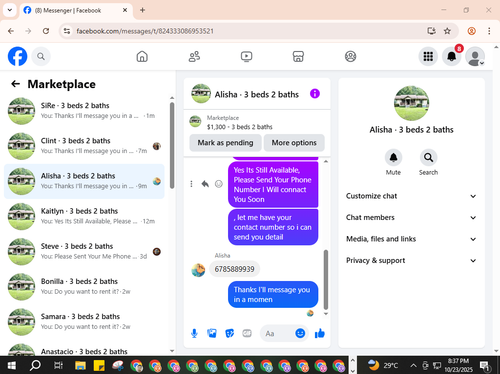Viewport: 500px width, 374px height.
Task: Open File Explorer from taskbar
Action: 80,366
